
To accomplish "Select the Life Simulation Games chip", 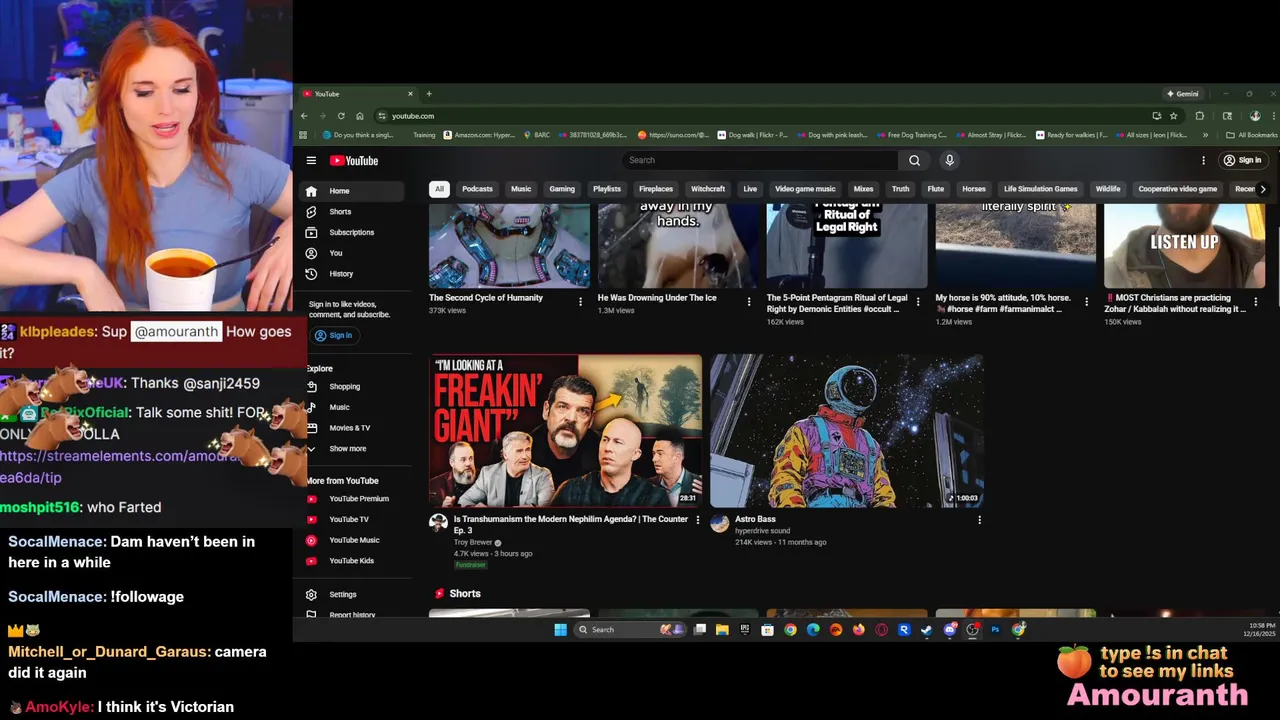I will pyautogui.click(x=1041, y=189).
